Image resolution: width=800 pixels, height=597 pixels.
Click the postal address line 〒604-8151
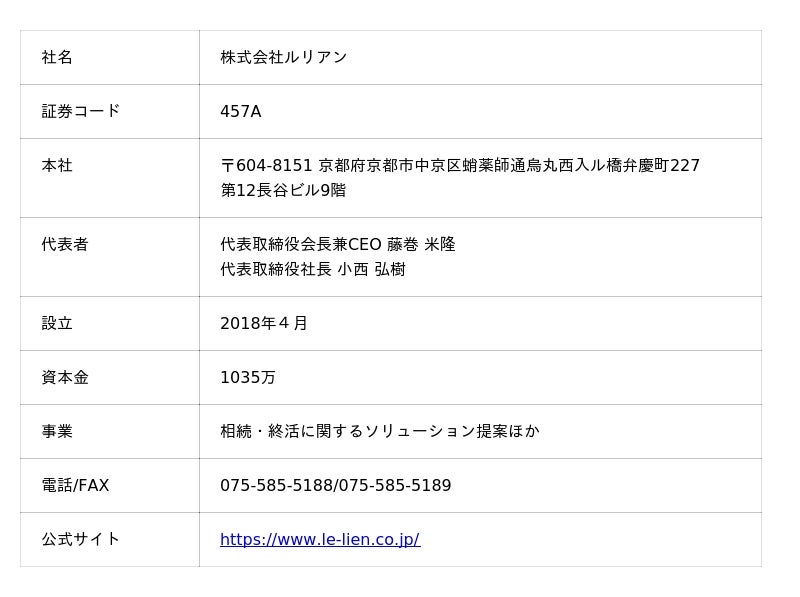(459, 166)
